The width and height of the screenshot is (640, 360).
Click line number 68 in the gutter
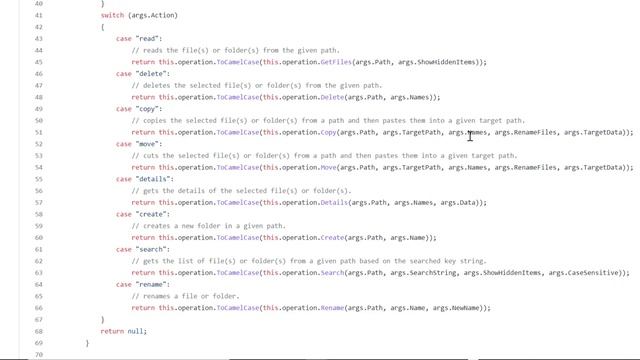coord(39,331)
